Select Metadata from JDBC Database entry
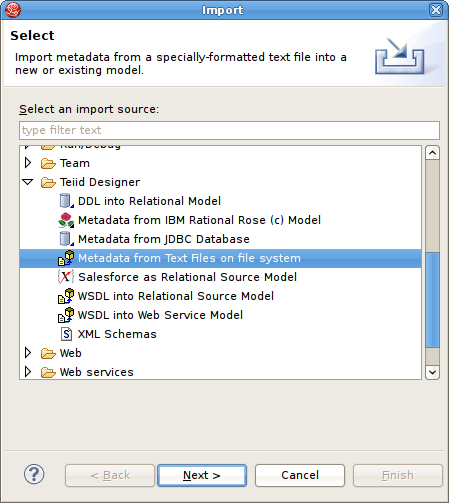Screen dimensions: 449x503 [164, 239]
